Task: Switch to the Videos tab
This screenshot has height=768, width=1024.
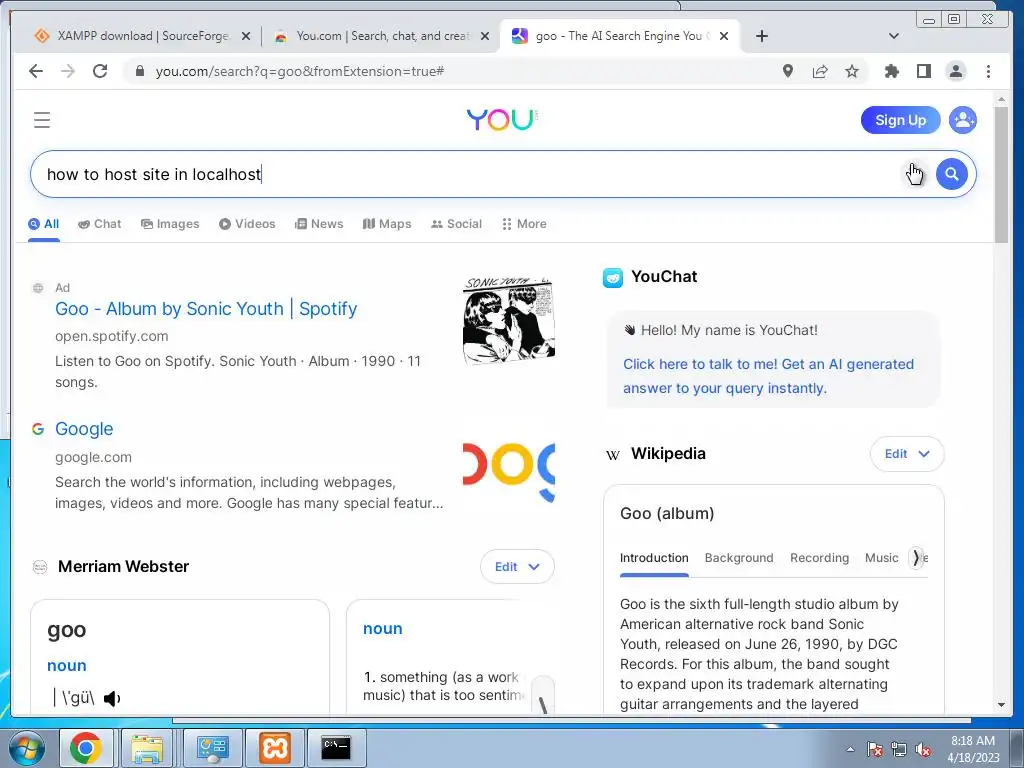Action: tap(247, 224)
